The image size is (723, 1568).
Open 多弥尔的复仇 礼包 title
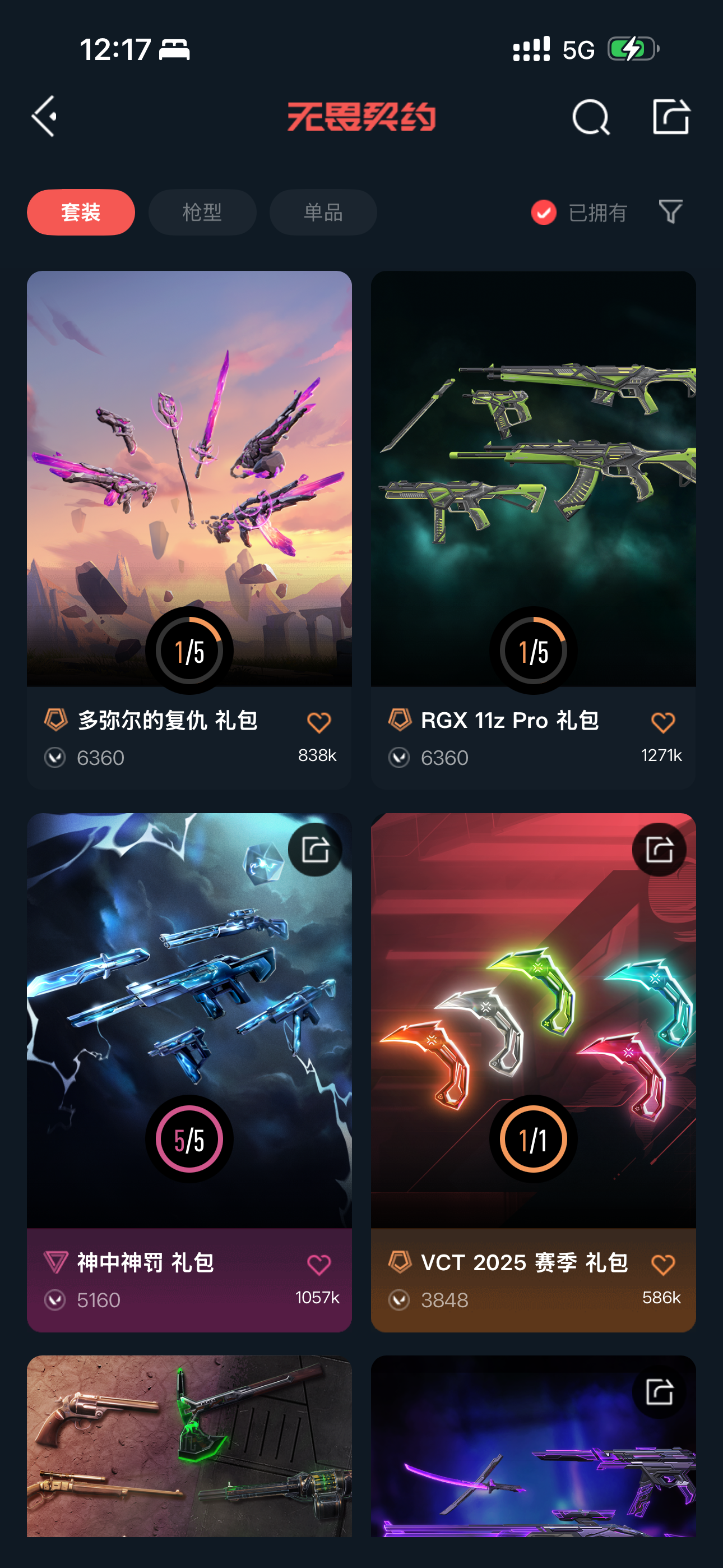tap(168, 720)
